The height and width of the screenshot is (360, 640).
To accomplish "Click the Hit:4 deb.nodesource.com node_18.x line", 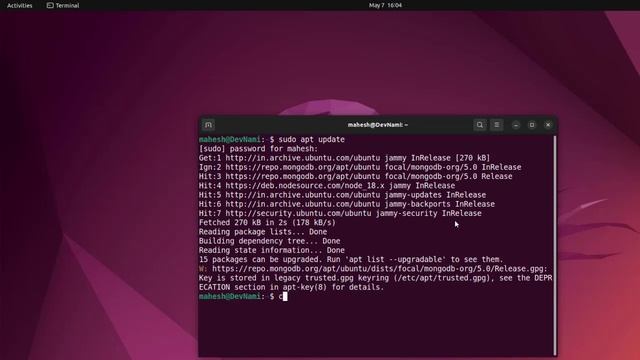I will (x=327, y=186).
